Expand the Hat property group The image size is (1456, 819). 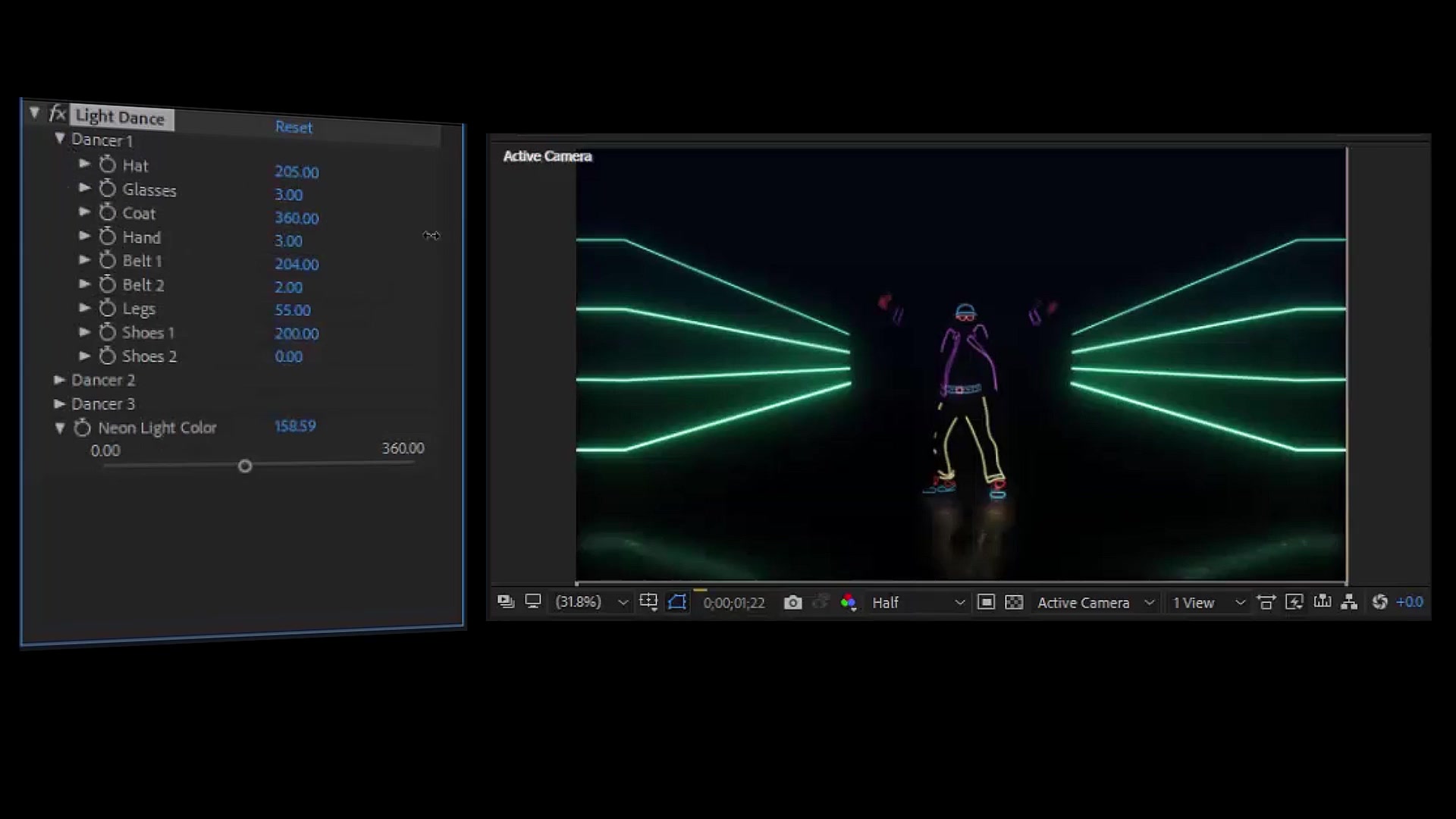(x=85, y=165)
